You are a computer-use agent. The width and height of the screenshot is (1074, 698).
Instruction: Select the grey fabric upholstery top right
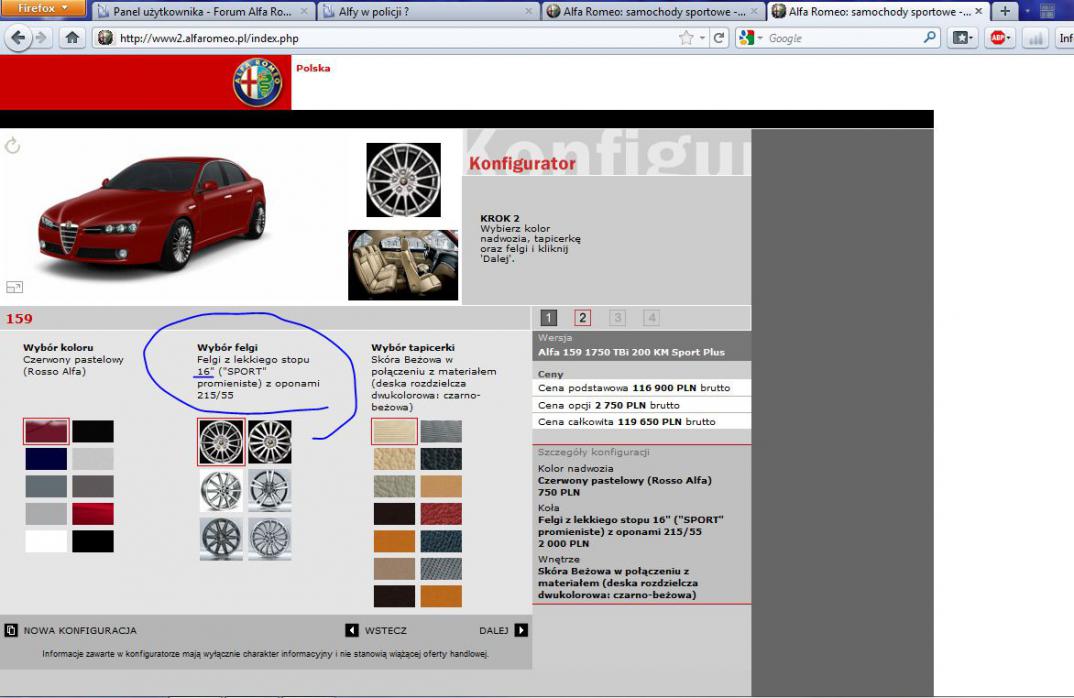pyautogui.click(x=441, y=432)
